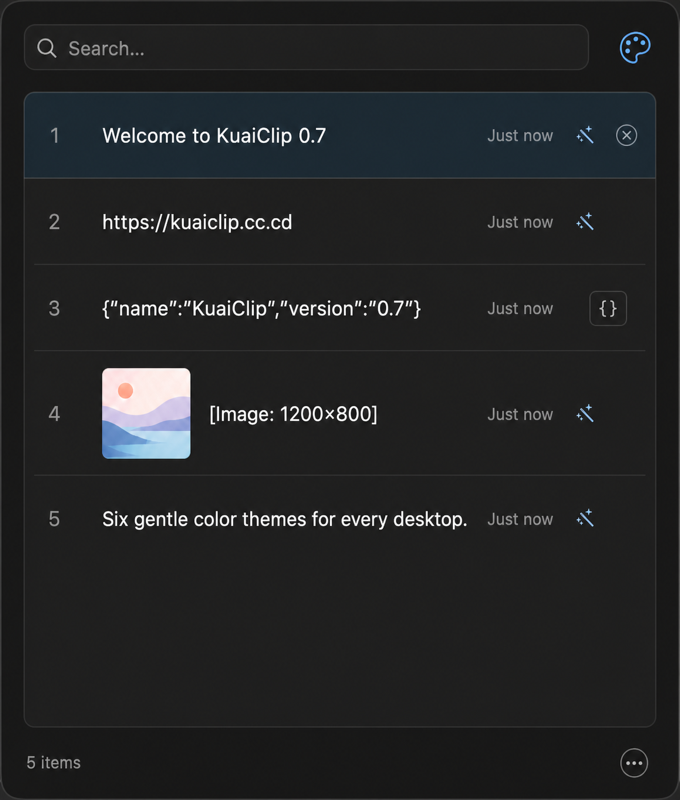Click the number 4 row index

[x=54, y=414]
